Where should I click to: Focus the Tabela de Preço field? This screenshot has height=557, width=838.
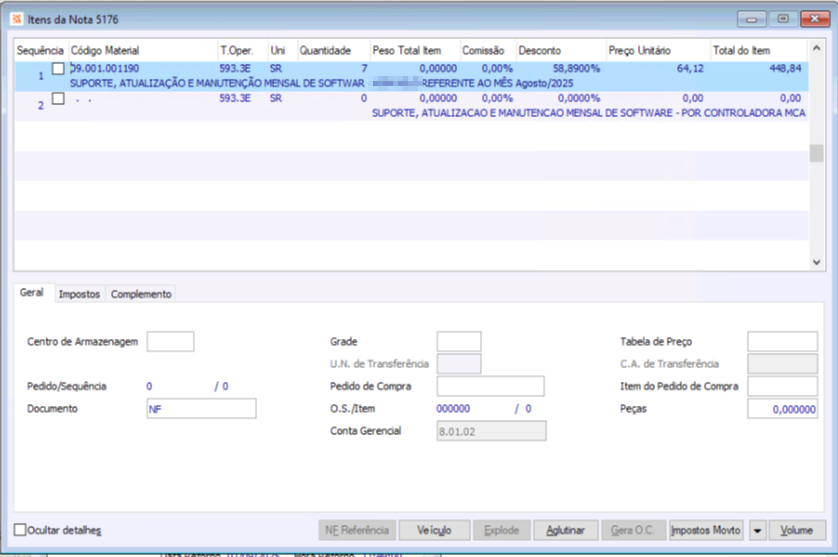click(782, 342)
